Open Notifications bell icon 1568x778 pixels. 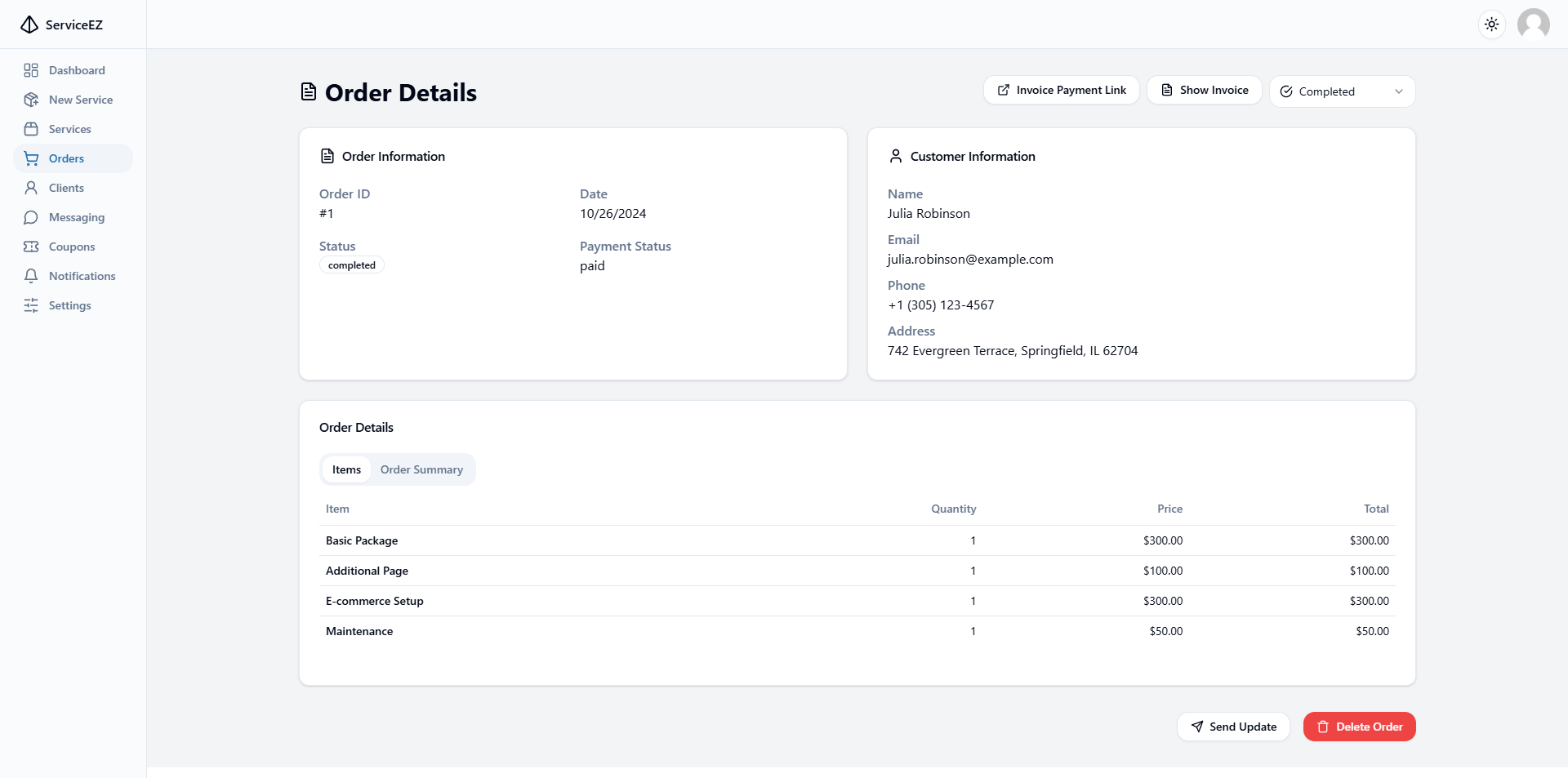tap(31, 276)
